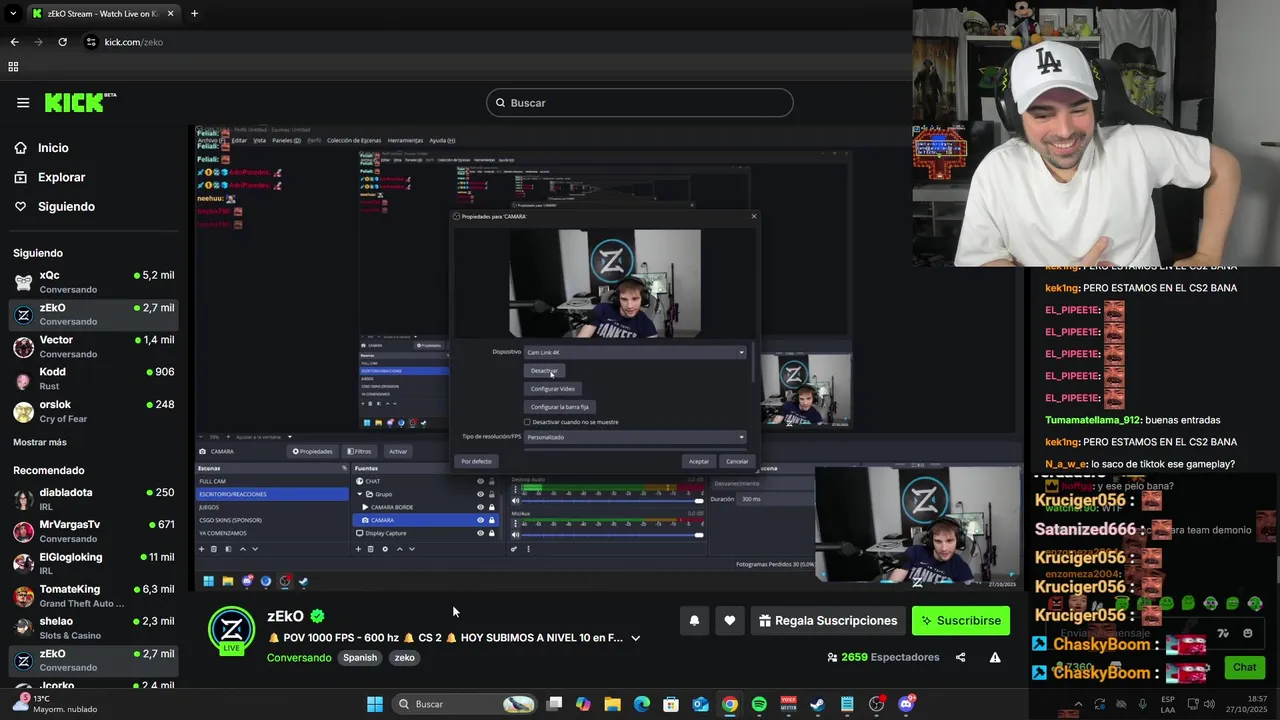Click the site info icon in address bar

tap(91, 42)
